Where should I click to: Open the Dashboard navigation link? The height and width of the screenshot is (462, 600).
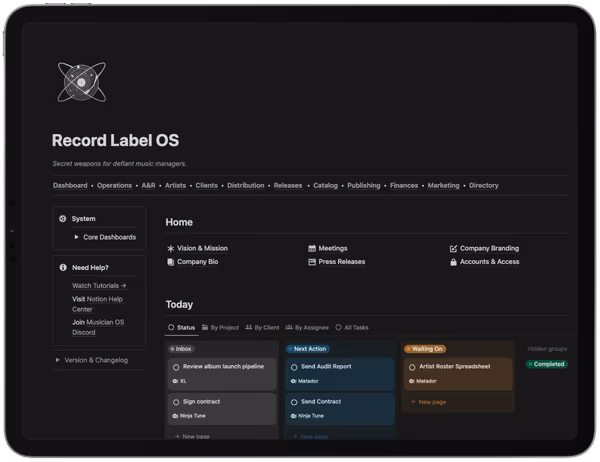coord(70,186)
